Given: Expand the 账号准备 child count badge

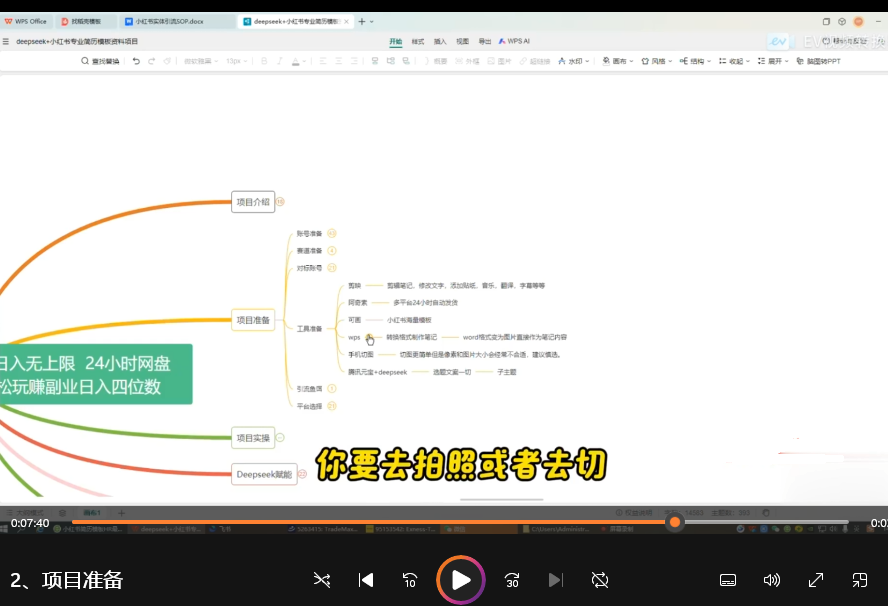Looking at the screenshot, I should coord(332,233).
